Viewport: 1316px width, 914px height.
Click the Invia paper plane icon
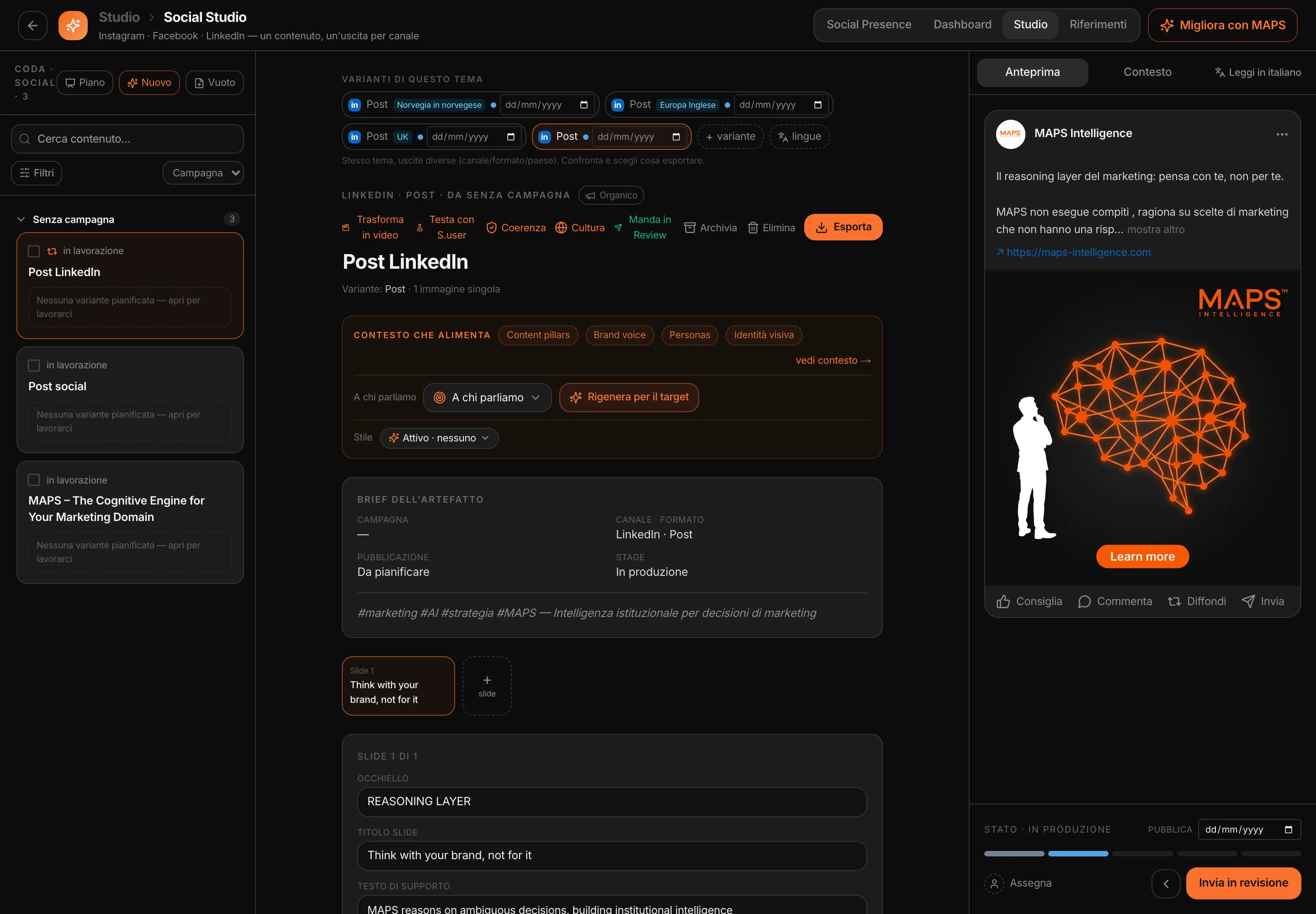click(1248, 601)
